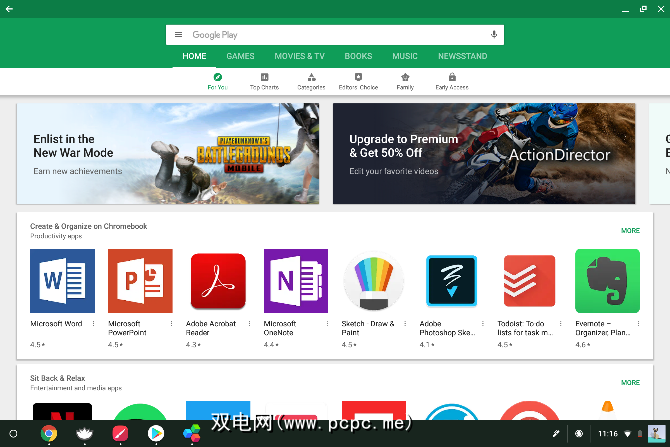Open Play Store from the shelf
The width and height of the screenshot is (670, 447).
coord(155,433)
